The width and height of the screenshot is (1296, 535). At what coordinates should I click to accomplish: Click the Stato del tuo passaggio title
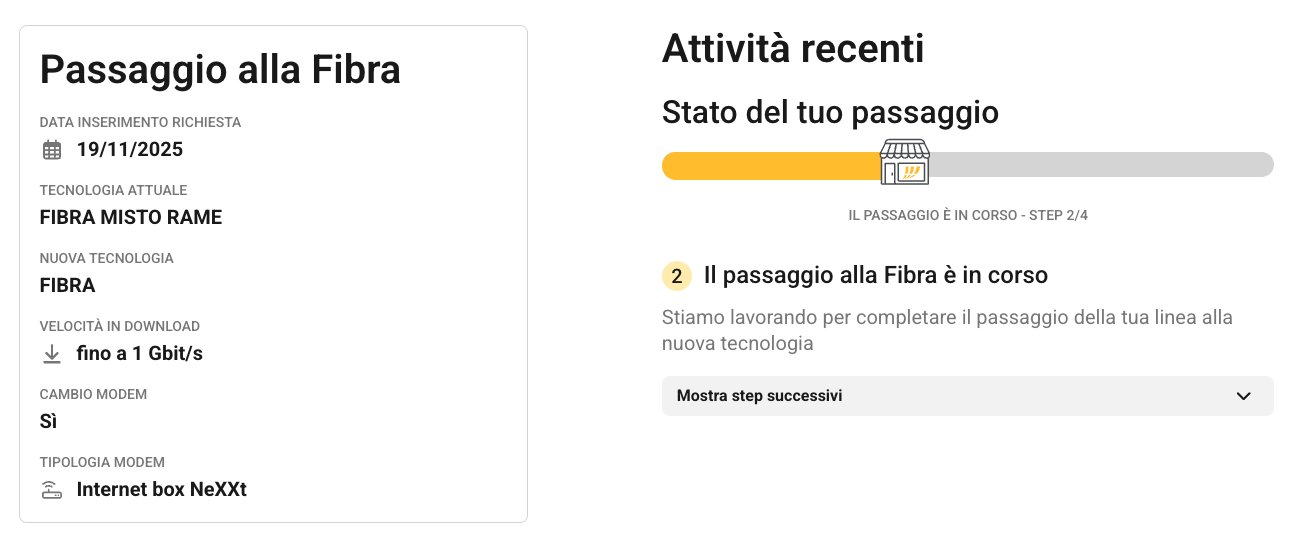(830, 112)
